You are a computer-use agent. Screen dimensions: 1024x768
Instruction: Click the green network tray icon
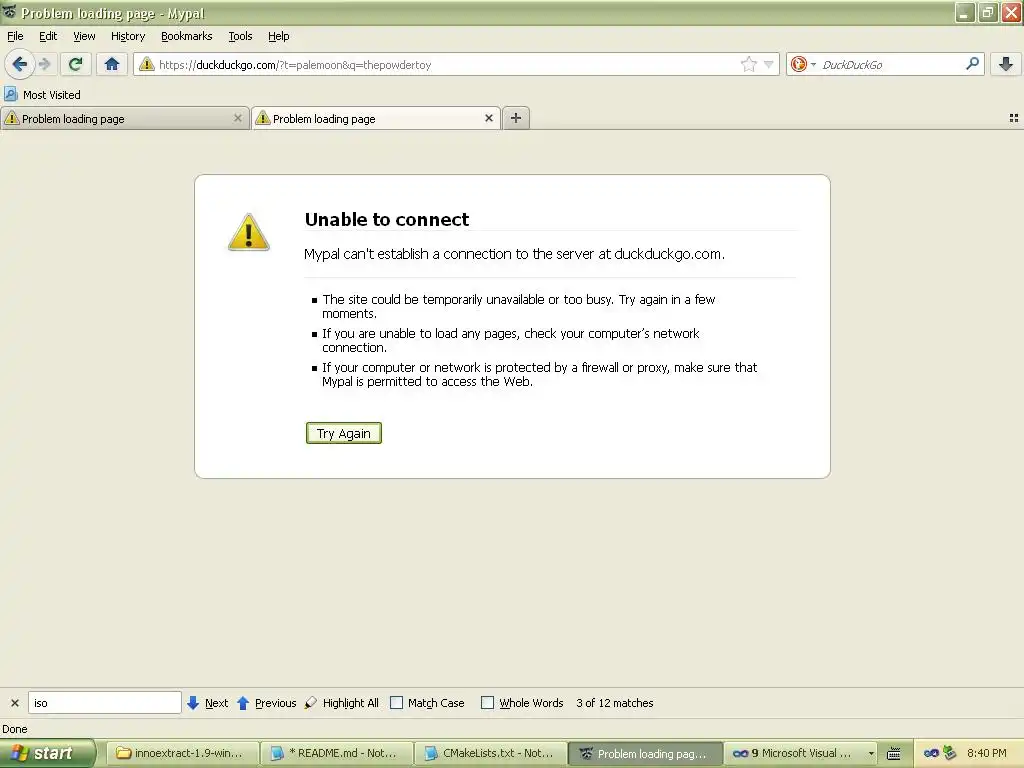coord(950,753)
